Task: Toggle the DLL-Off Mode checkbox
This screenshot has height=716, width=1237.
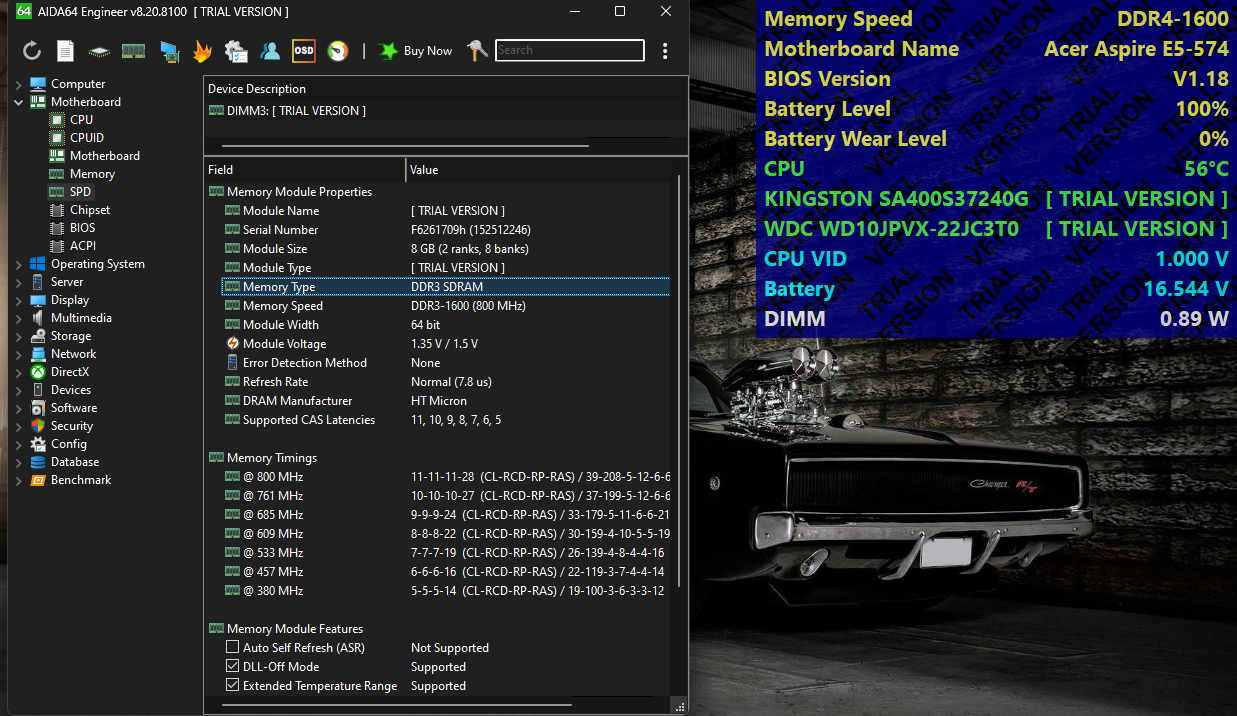Action: 233,667
